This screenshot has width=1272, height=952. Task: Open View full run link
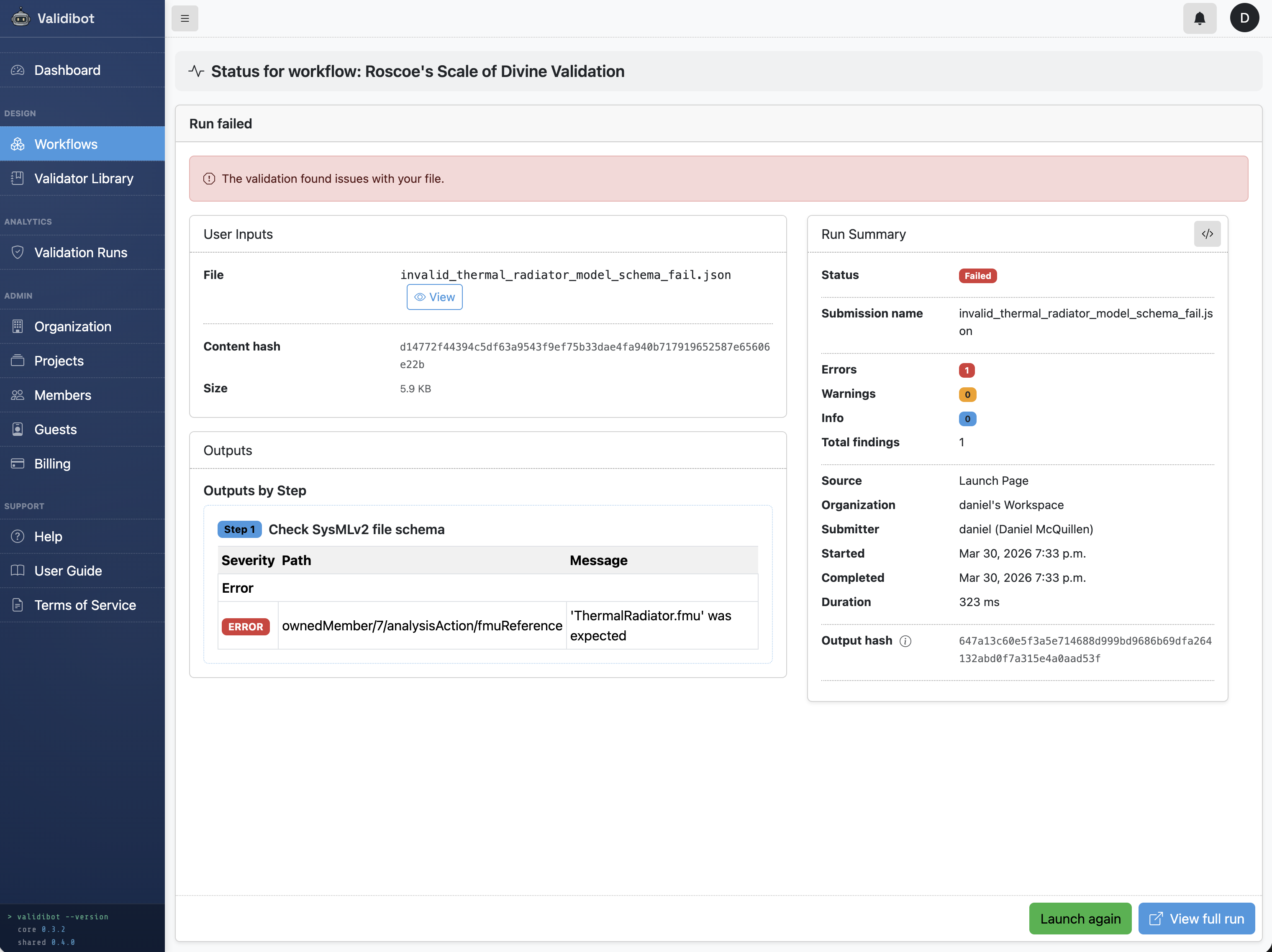pyautogui.click(x=1196, y=919)
